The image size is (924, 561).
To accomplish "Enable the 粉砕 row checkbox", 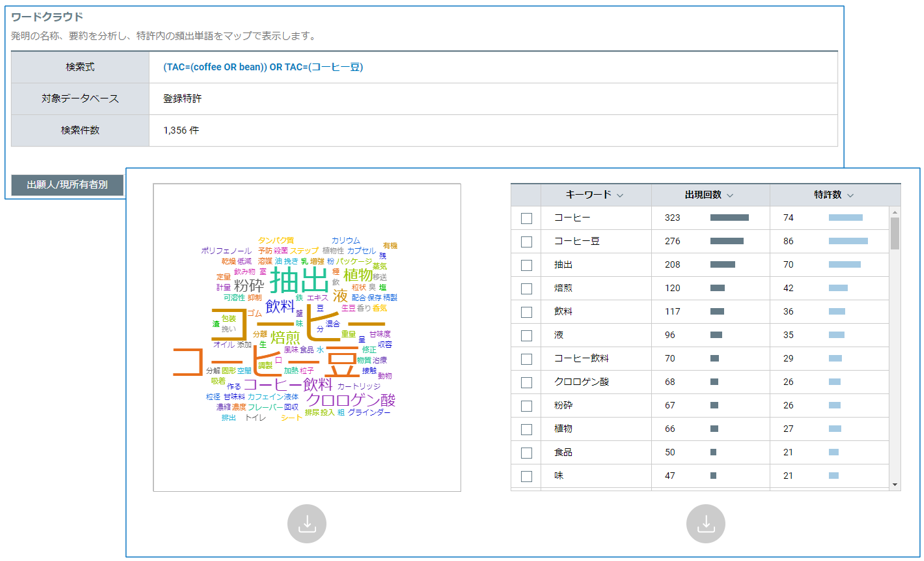I will [x=526, y=406].
